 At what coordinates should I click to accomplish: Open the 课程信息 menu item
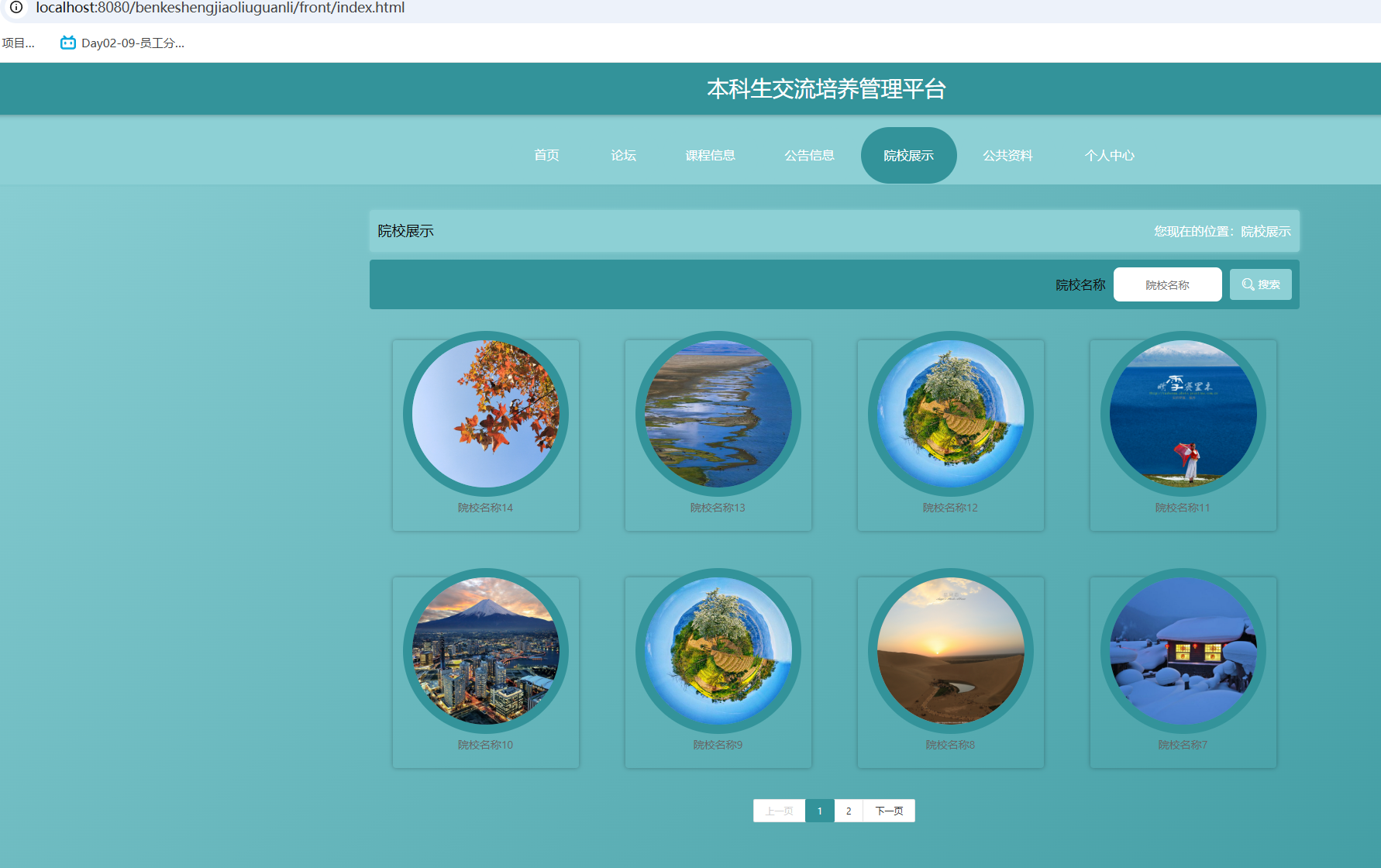[x=710, y=155]
